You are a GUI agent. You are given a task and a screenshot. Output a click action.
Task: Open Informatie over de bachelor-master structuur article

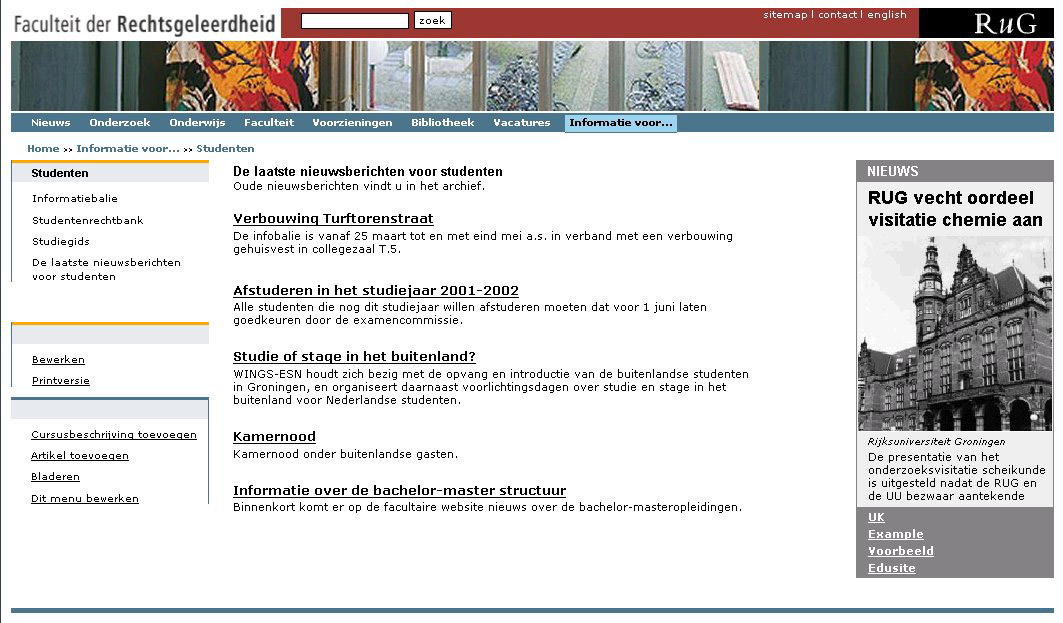click(400, 491)
